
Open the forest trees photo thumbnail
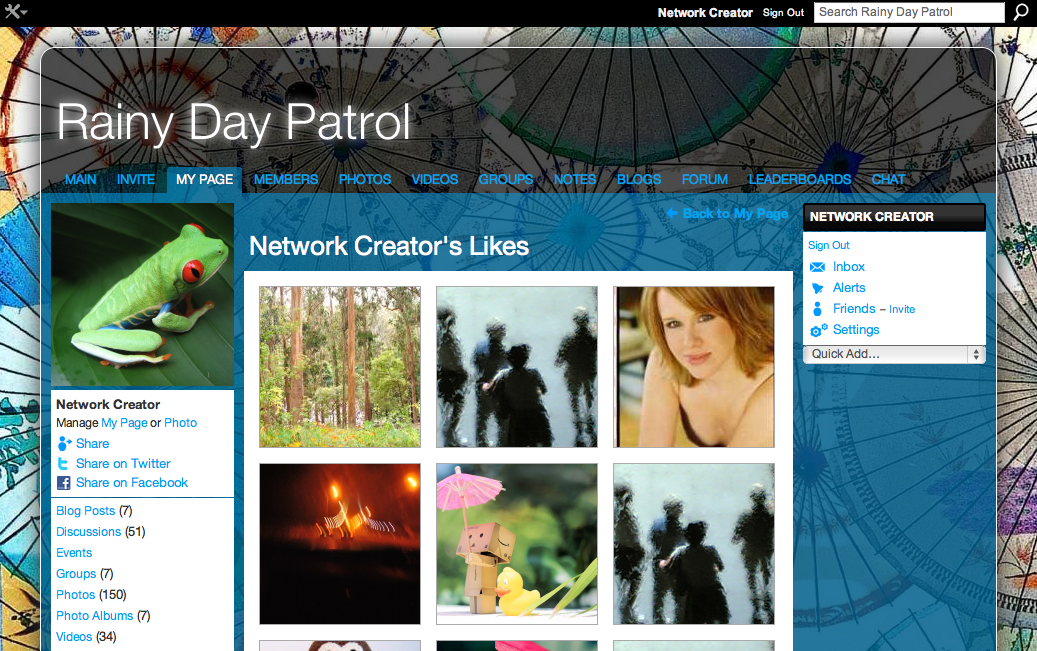click(x=340, y=367)
